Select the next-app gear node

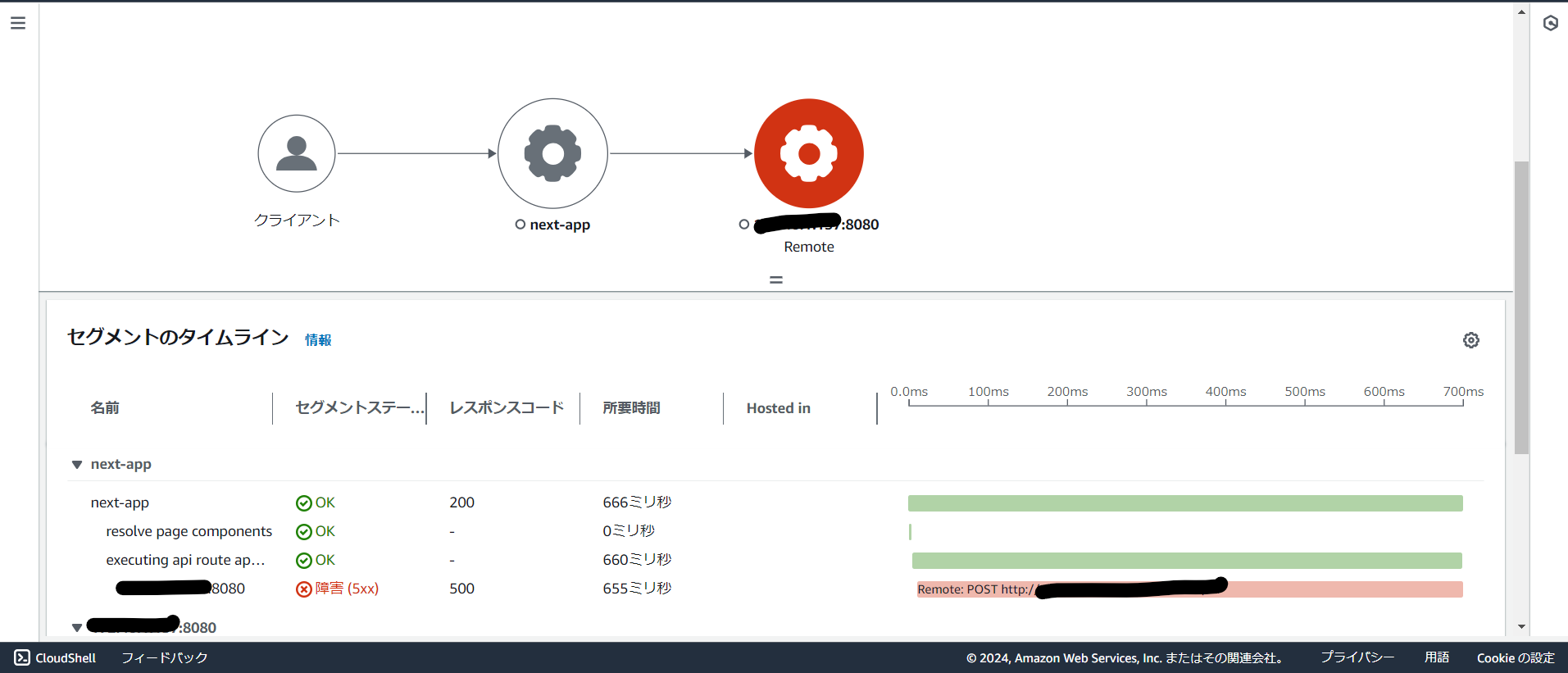tap(552, 153)
